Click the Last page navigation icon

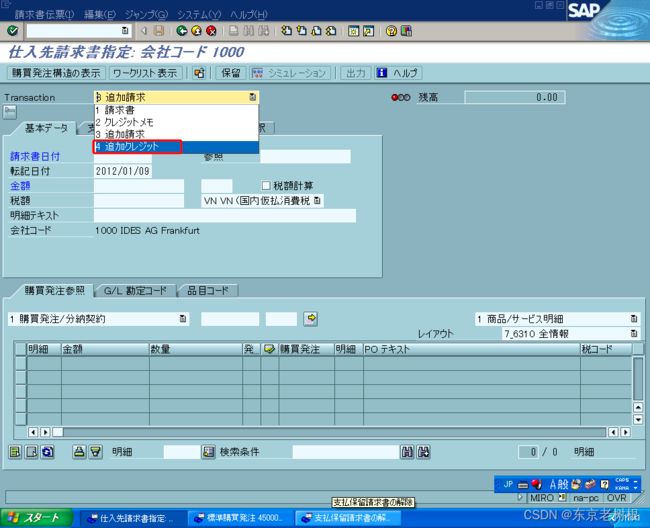pyautogui.click(x=331, y=31)
